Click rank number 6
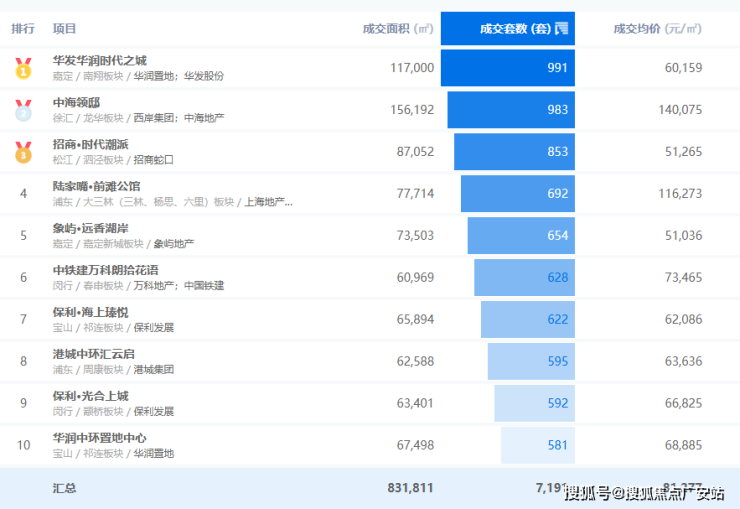740x509 pixels. coord(23,278)
